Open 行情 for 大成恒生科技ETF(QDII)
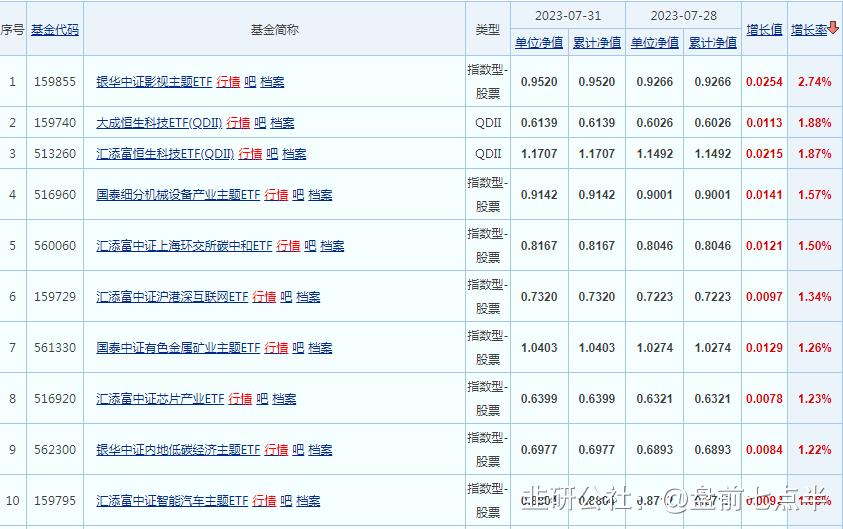Viewport: 843px width, 529px height. coord(238,123)
